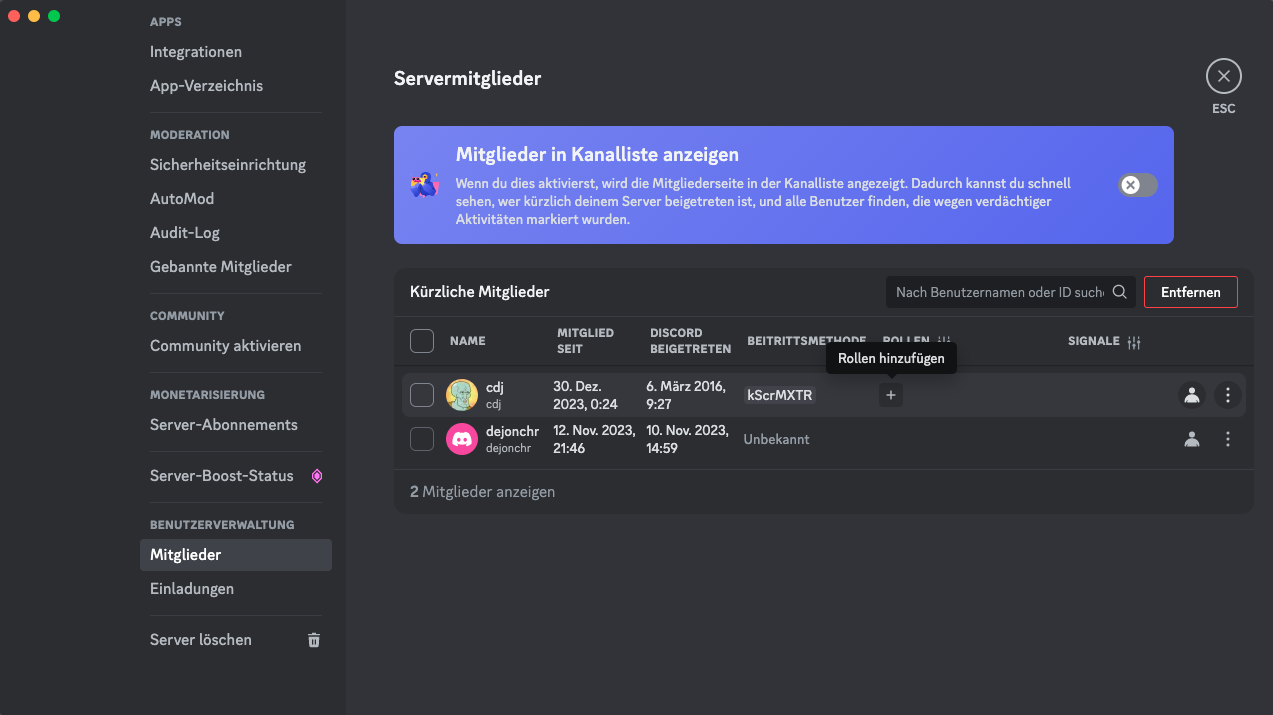
Task: Click the red Entfernen button
Action: (1190, 292)
